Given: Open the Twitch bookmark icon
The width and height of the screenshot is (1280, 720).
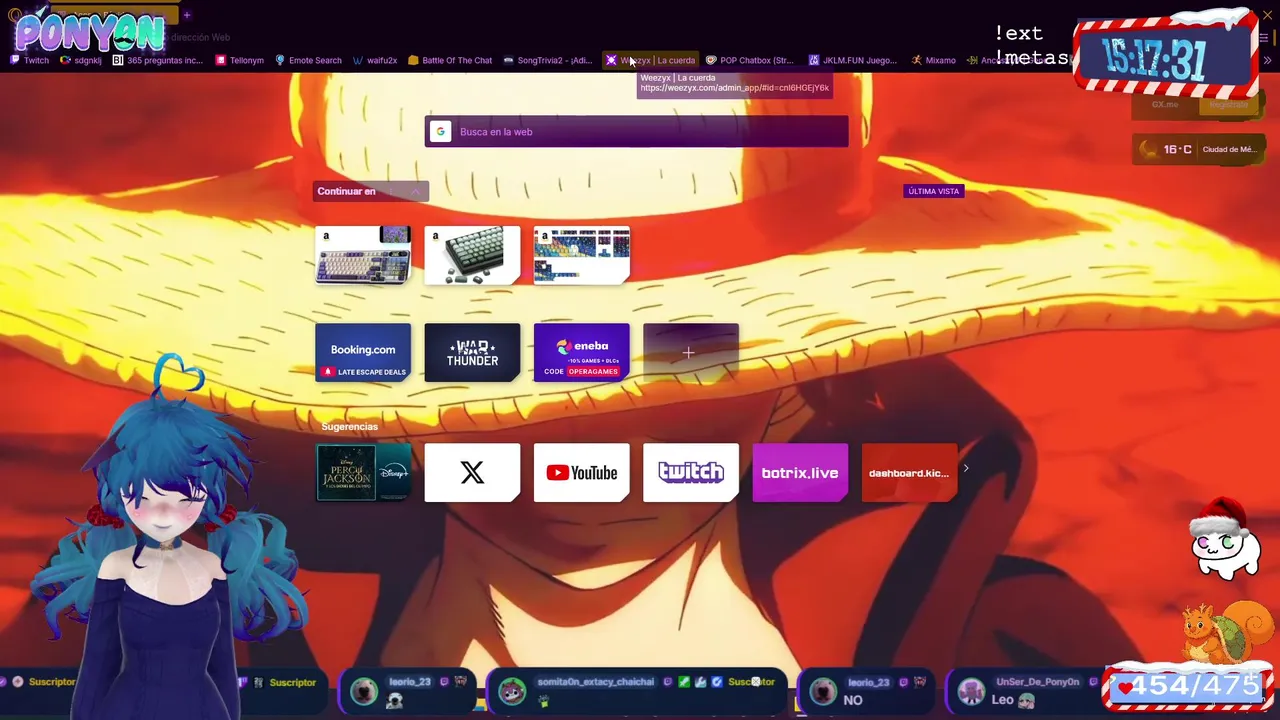Looking at the screenshot, I should coord(15,60).
